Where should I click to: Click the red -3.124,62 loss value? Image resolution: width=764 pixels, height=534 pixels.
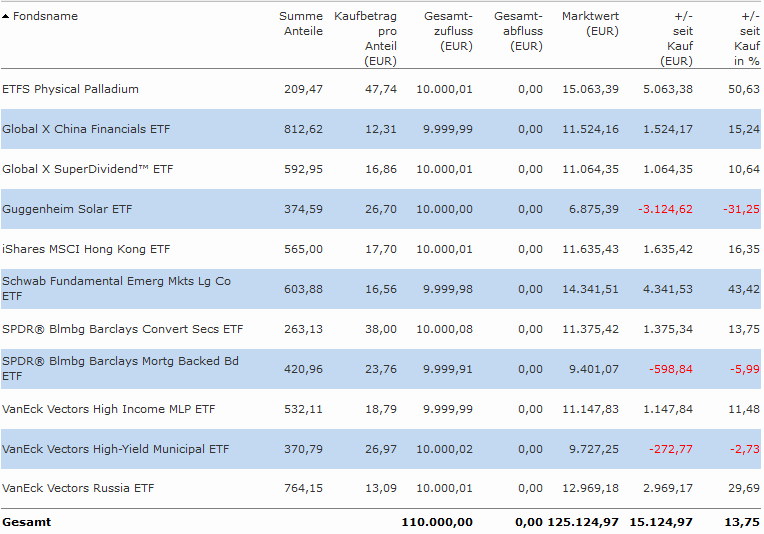(x=665, y=209)
